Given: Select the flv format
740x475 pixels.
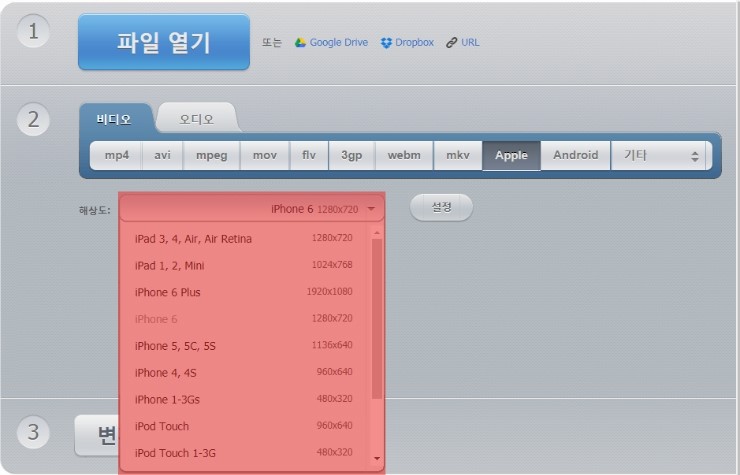Looking at the screenshot, I should tap(309, 155).
